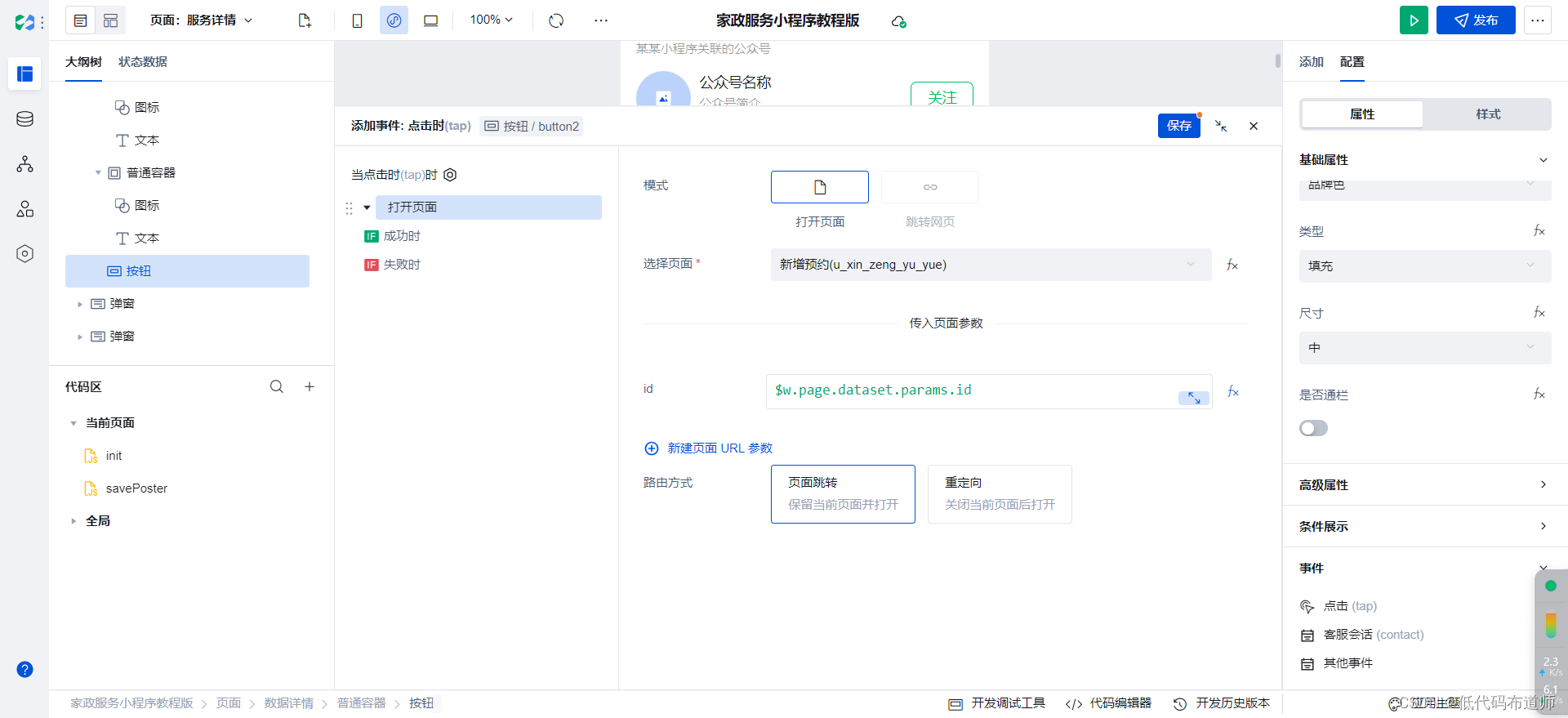Image resolution: width=1568 pixels, height=718 pixels.
Task: Select the 跳转网页 mode option
Action: click(930, 187)
